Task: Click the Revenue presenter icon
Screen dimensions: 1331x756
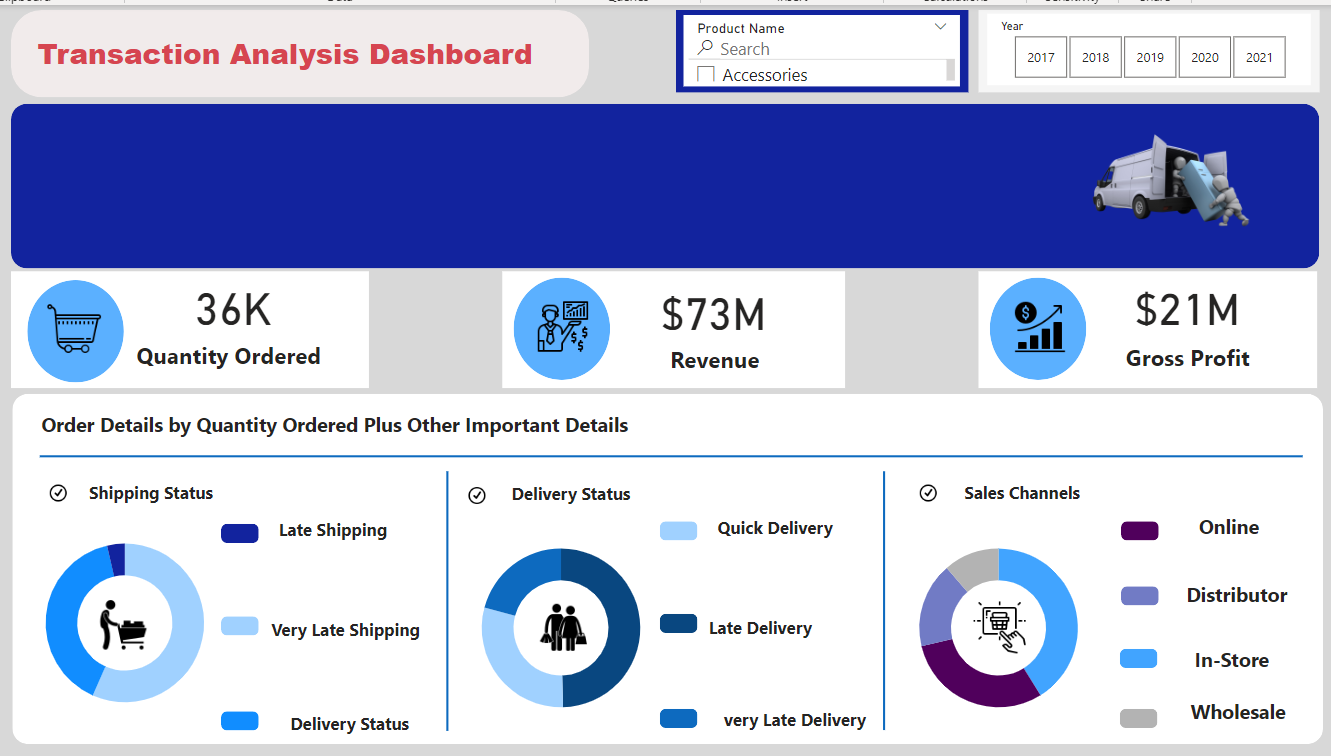Action: pos(562,328)
